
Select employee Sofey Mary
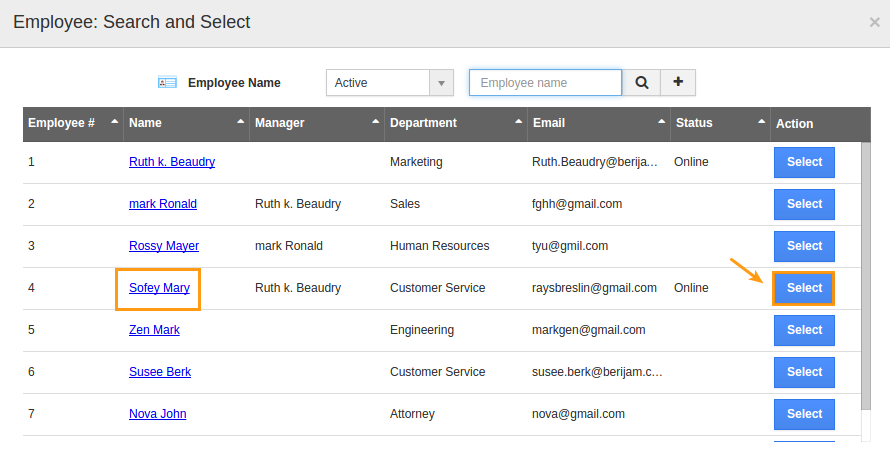[804, 288]
